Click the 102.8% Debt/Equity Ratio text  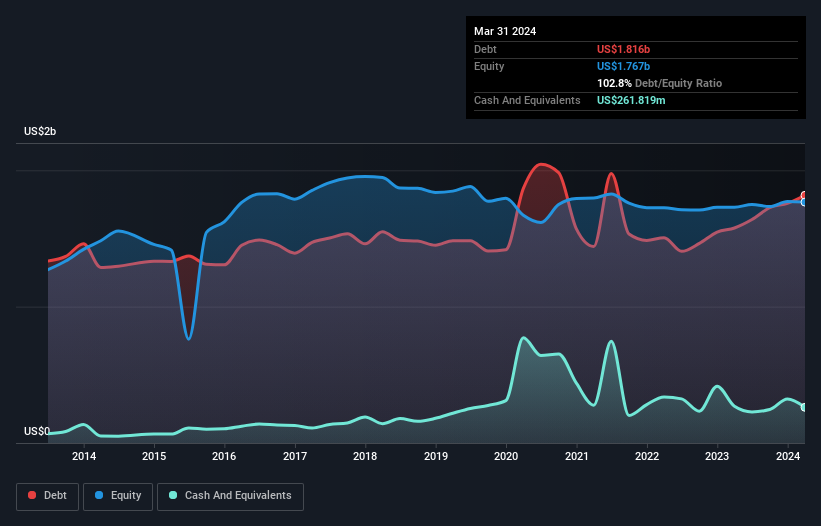tap(659, 83)
